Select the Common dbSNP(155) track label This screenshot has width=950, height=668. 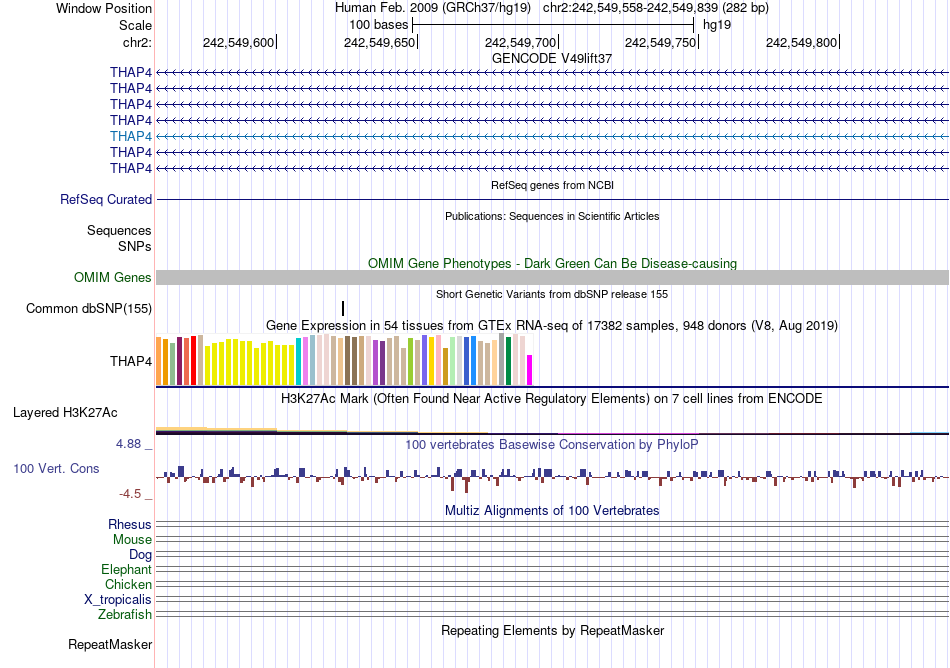tap(89, 308)
